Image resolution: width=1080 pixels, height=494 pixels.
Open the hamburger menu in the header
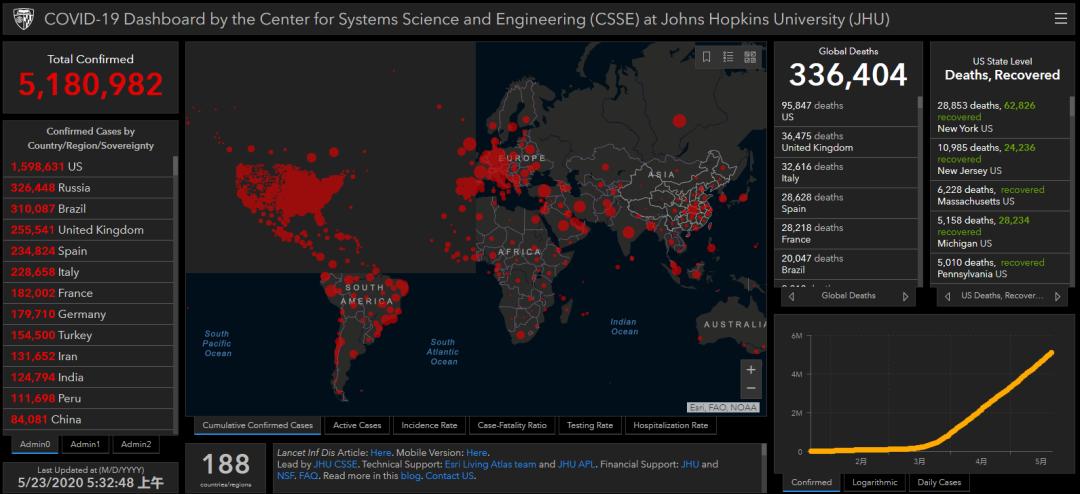pos(1060,19)
